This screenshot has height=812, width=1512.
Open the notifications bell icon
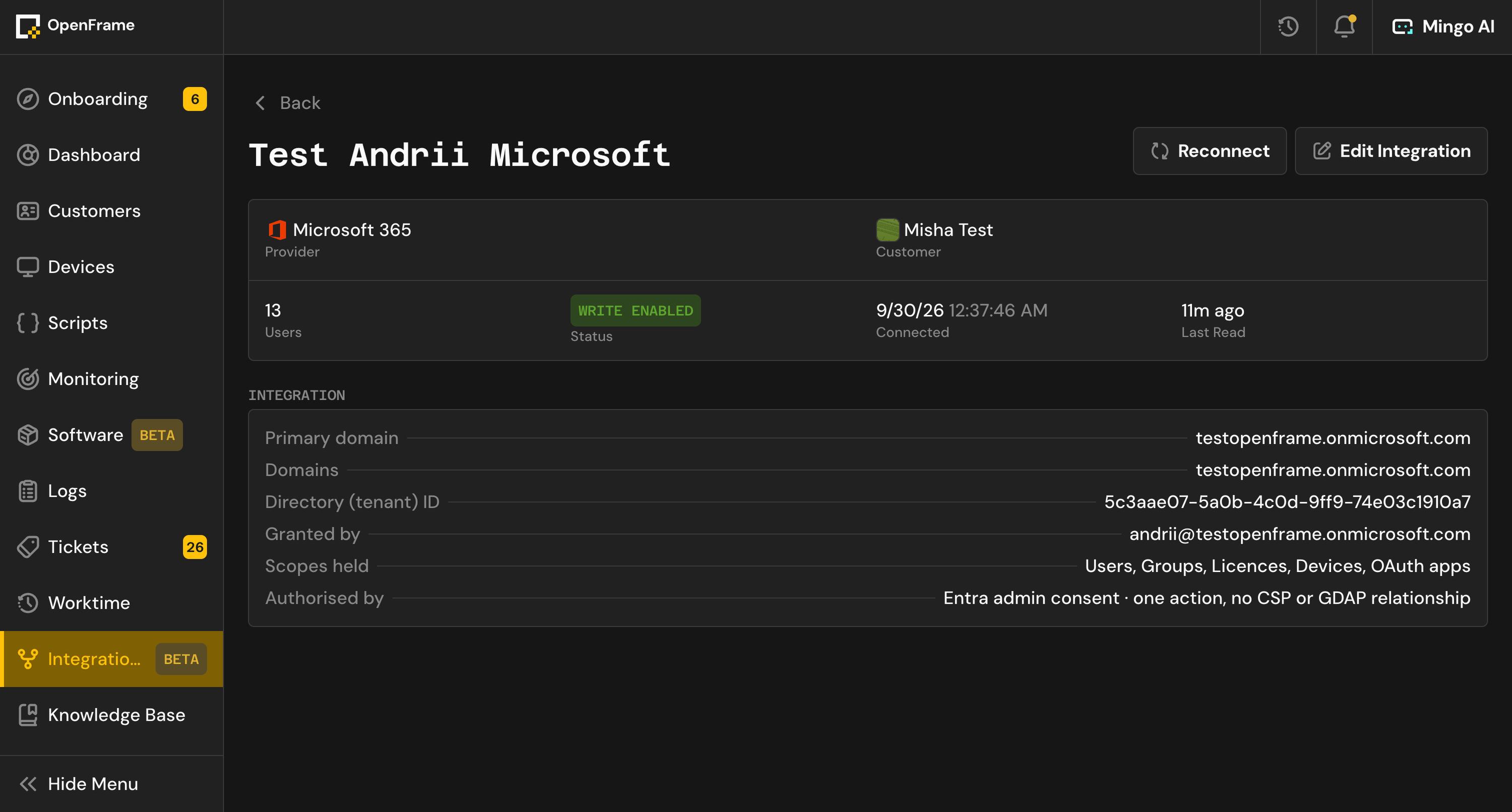click(x=1344, y=26)
